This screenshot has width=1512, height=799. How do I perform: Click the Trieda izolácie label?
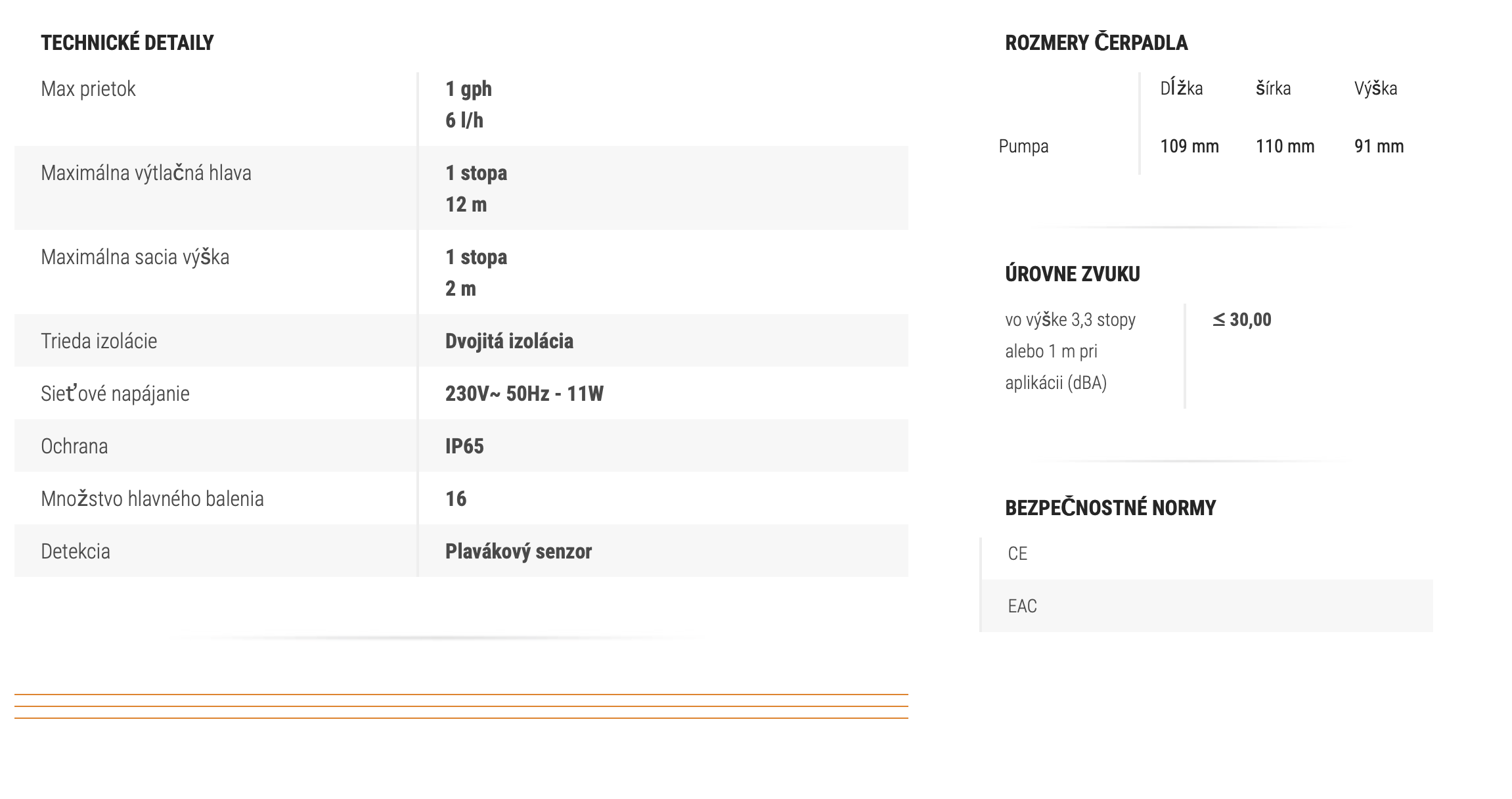[x=99, y=341]
